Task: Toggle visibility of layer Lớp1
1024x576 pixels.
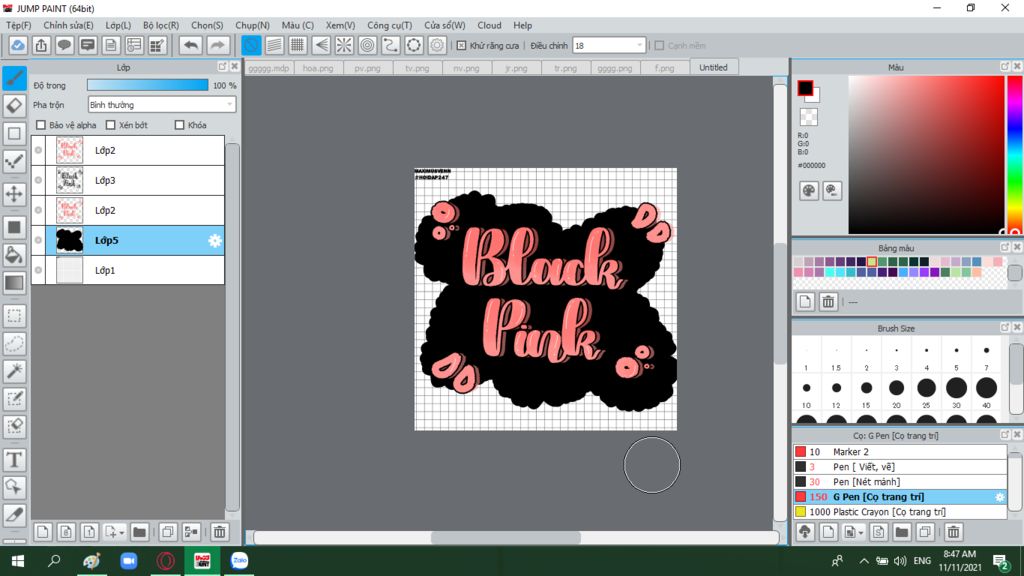Action: click(x=39, y=270)
